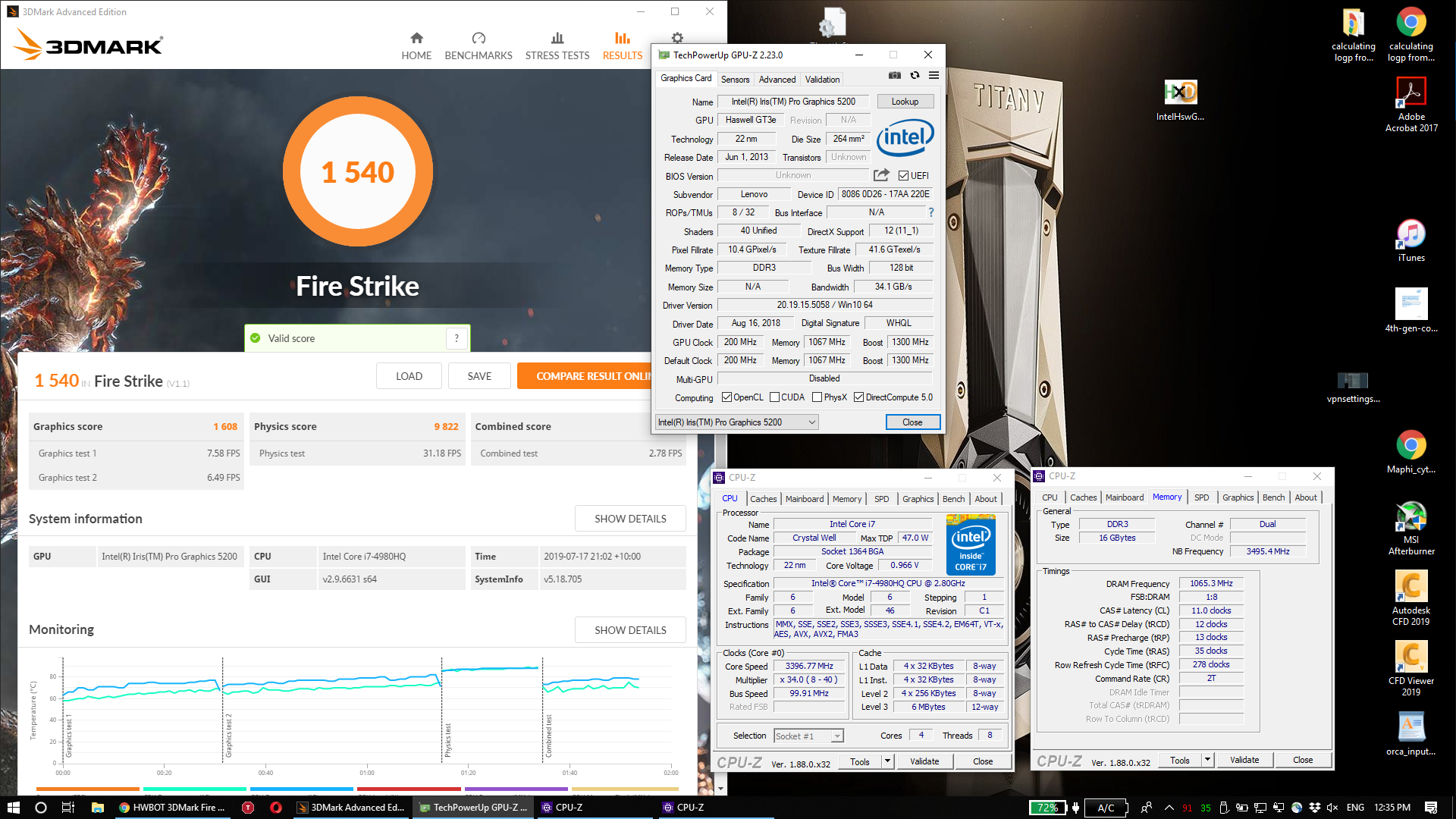Open the Bench tab in the CPU tab CPU-Z window
The width and height of the screenshot is (1456, 819).
953,499
